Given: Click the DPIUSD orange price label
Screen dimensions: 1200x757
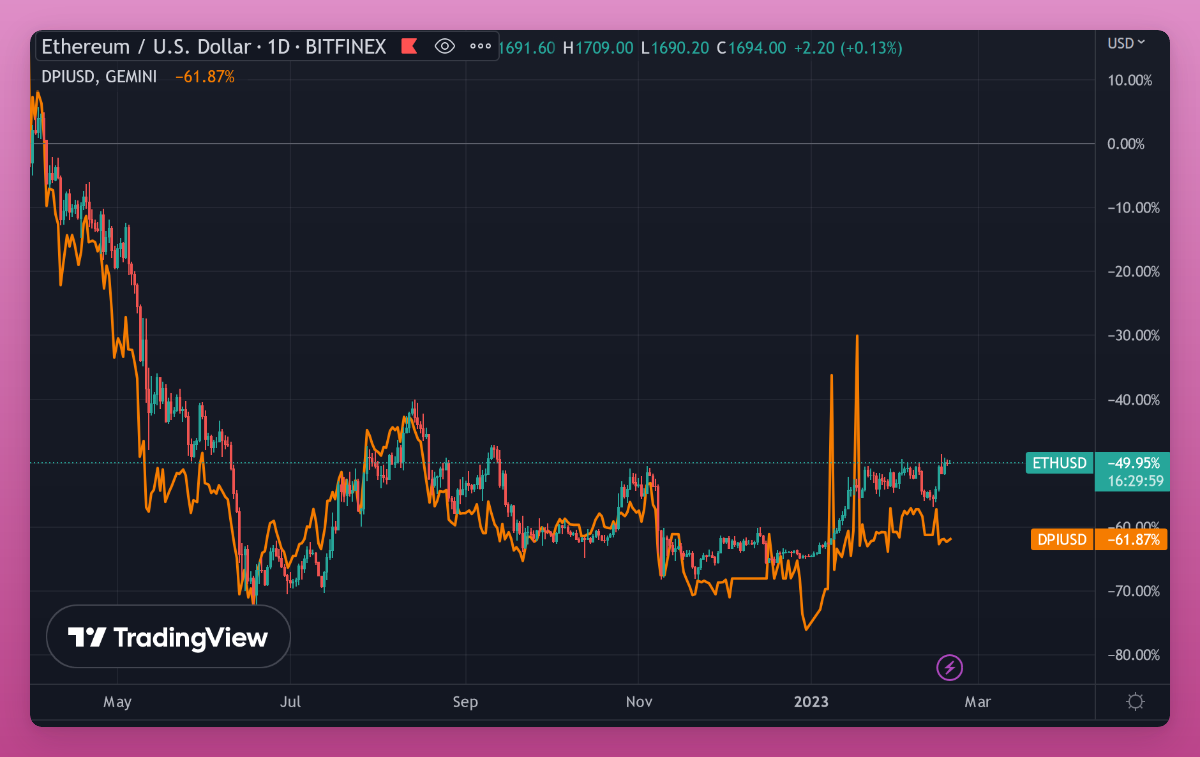Looking at the screenshot, I should [1061, 539].
